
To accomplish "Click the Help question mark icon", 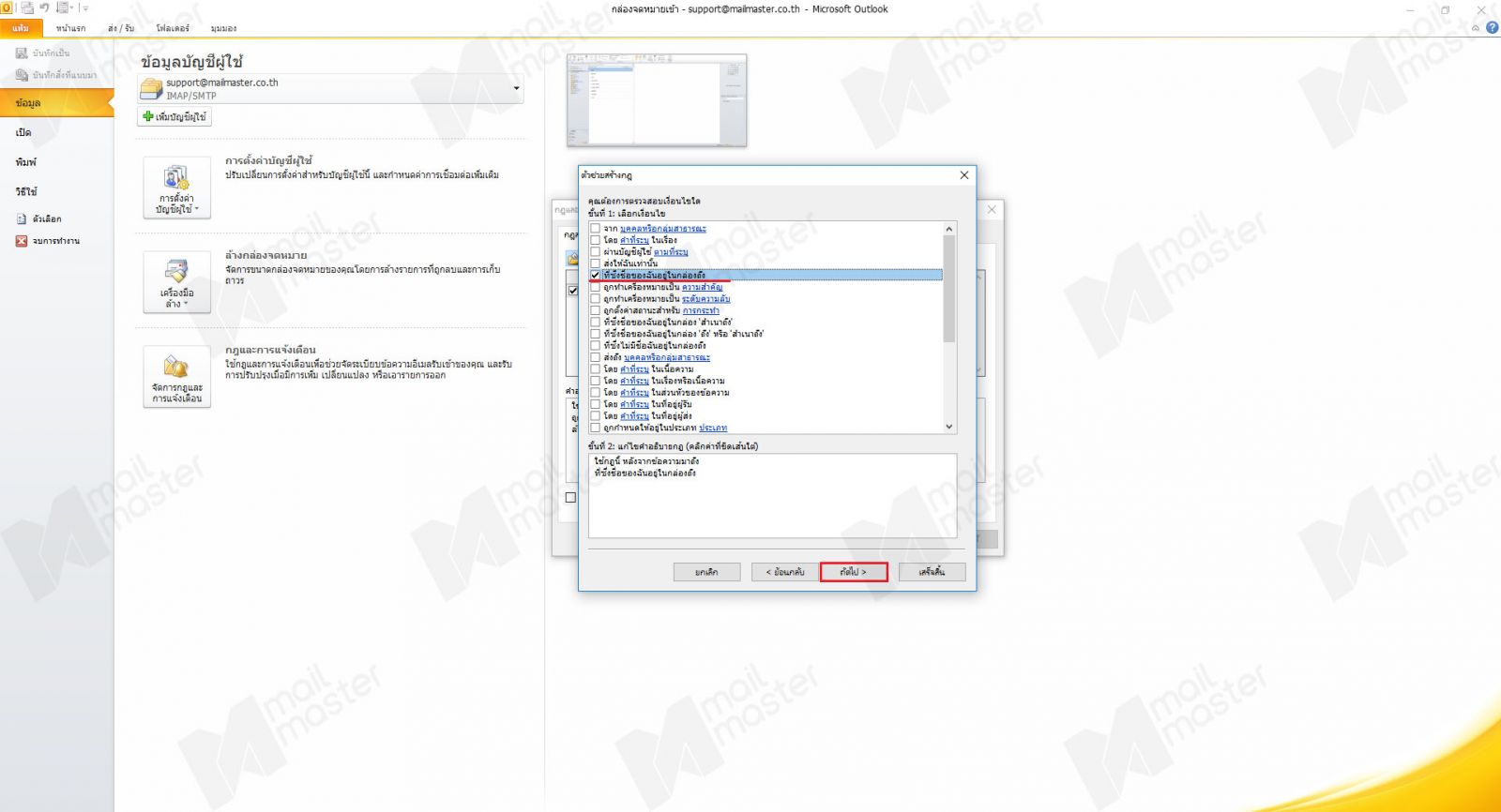I will [1492, 28].
